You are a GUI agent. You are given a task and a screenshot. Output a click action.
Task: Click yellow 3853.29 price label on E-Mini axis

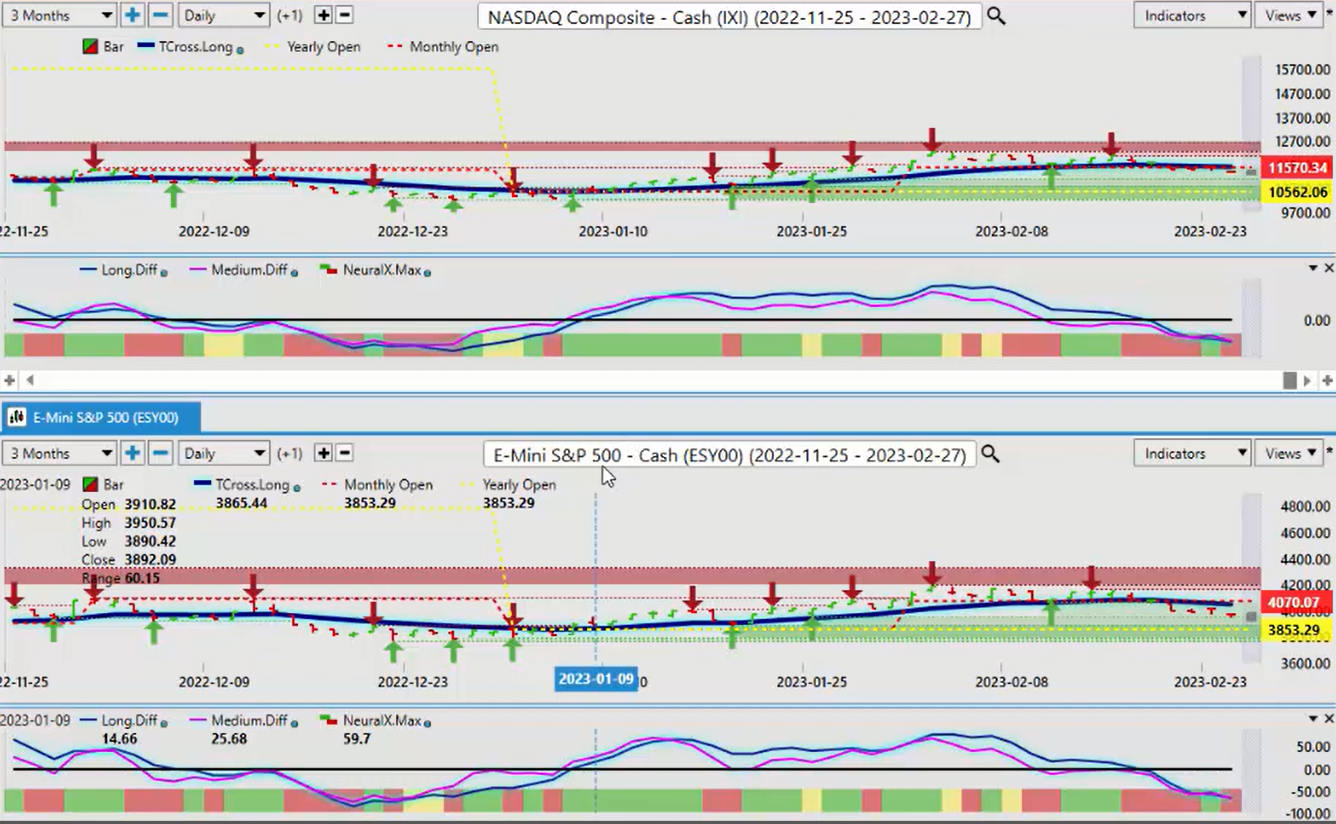pyautogui.click(x=1298, y=630)
